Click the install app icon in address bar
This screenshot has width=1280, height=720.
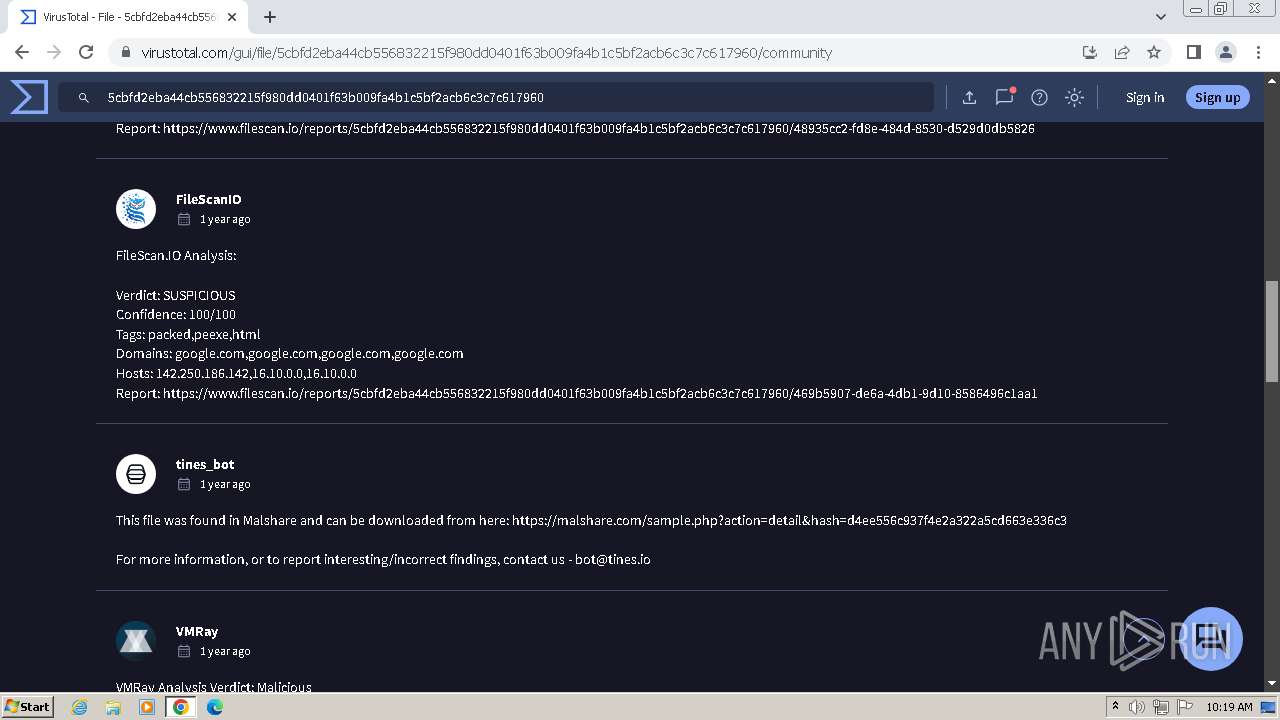click(x=1090, y=52)
